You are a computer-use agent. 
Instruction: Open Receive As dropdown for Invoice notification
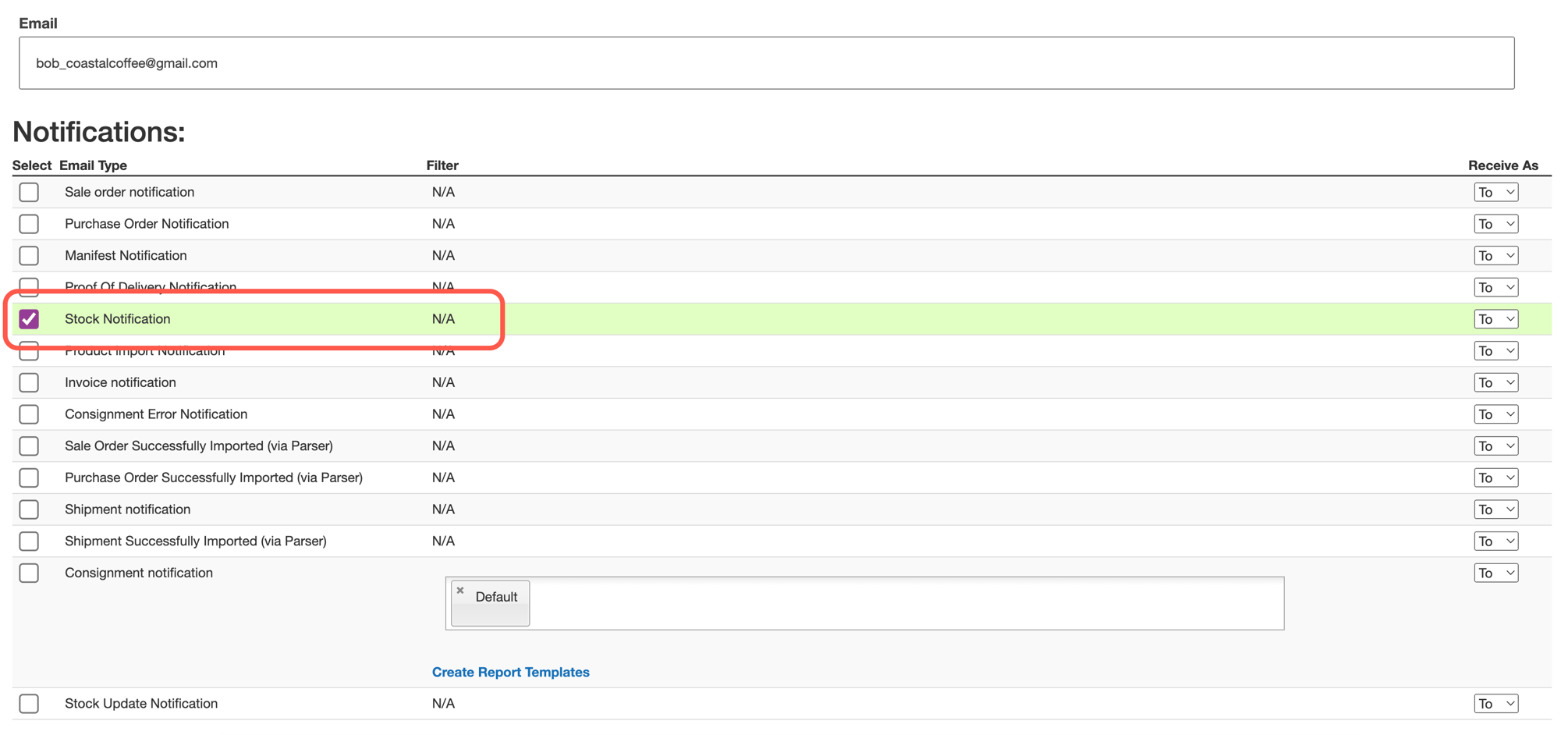(x=1495, y=382)
